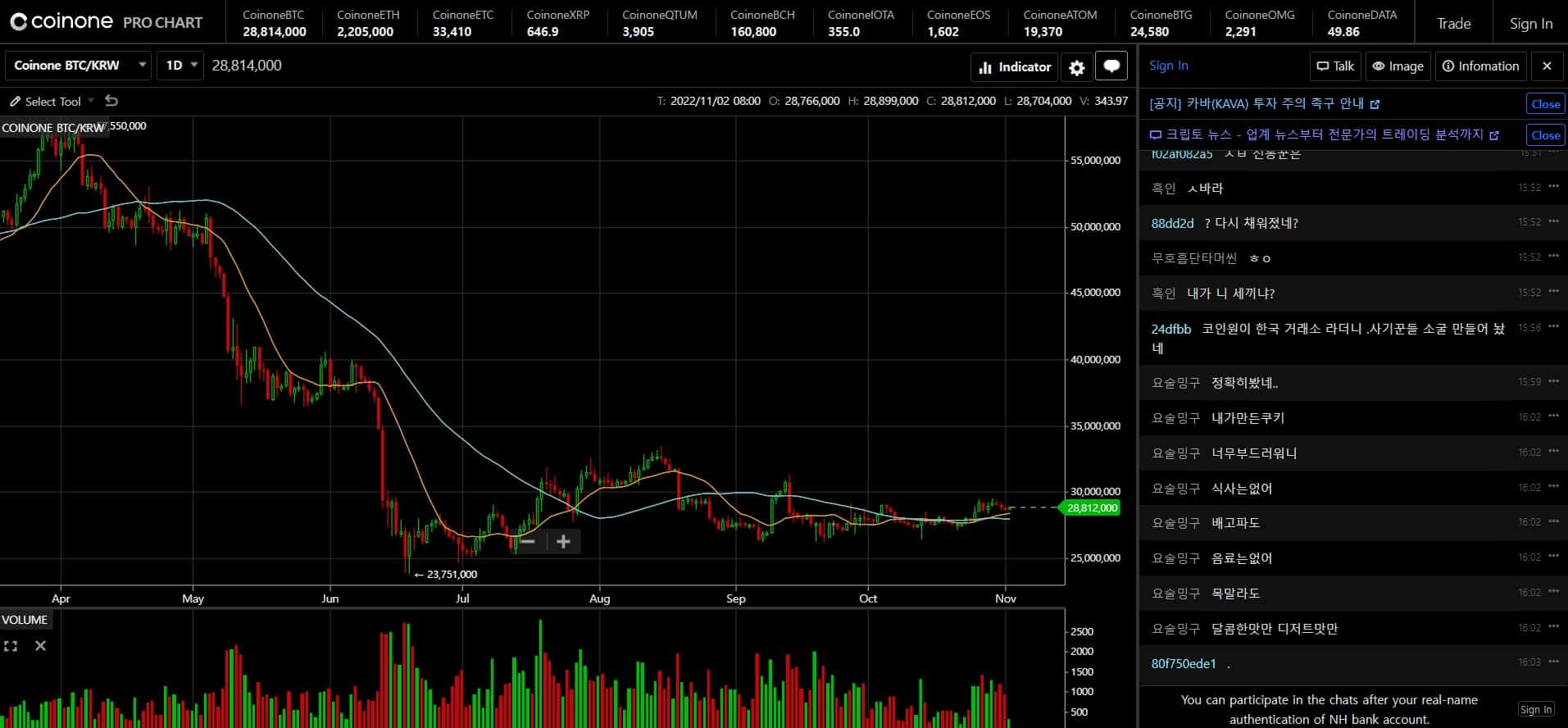Maximize the volume panel
Screen dimensions: 1568x728
click(11, 646)
